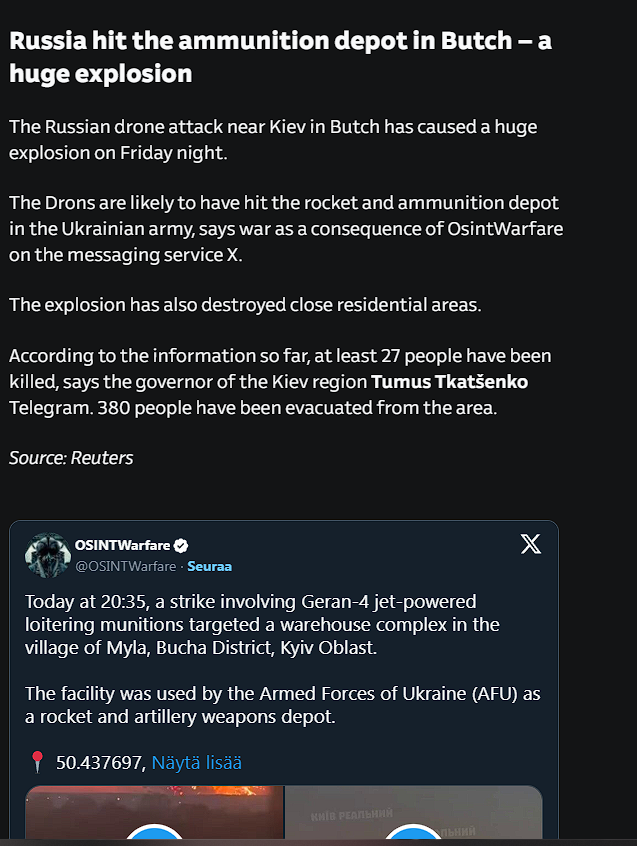637x846 pixels.
Task: Open the OSINTWarfare display name
Action: tap(122, 545)
